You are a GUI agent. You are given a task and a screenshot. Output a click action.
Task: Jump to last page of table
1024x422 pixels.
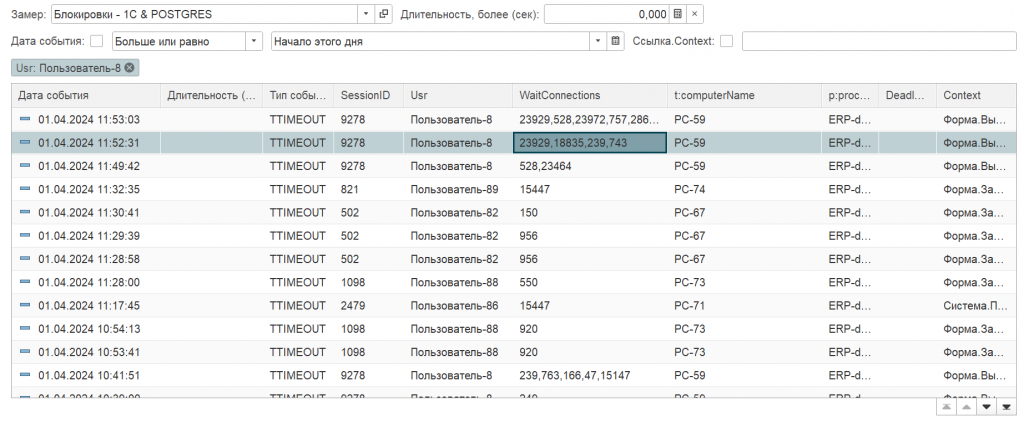tap(1006, 407)
